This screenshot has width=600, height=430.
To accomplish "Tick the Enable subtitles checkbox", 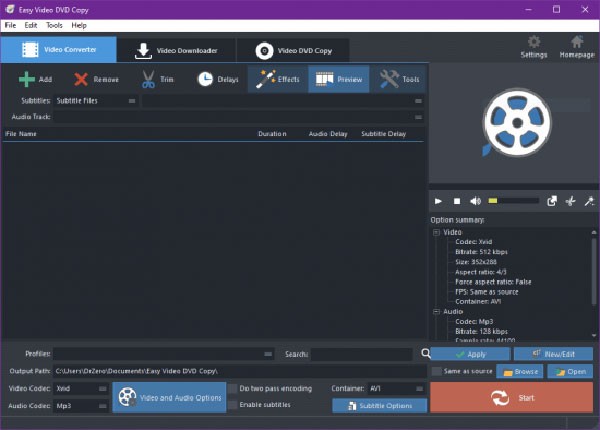I will pos(232,405).
